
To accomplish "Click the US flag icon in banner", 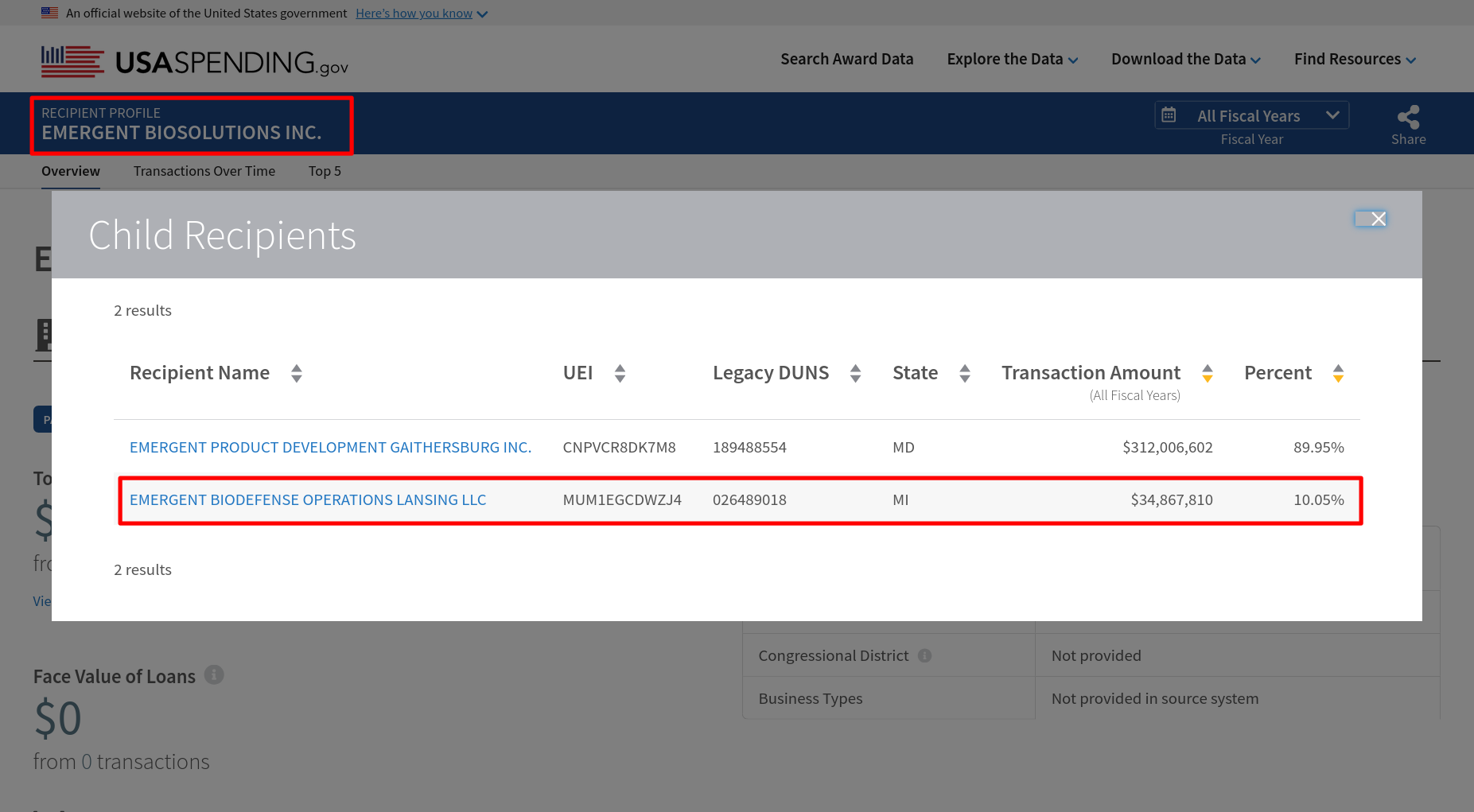I will [50, 13].
